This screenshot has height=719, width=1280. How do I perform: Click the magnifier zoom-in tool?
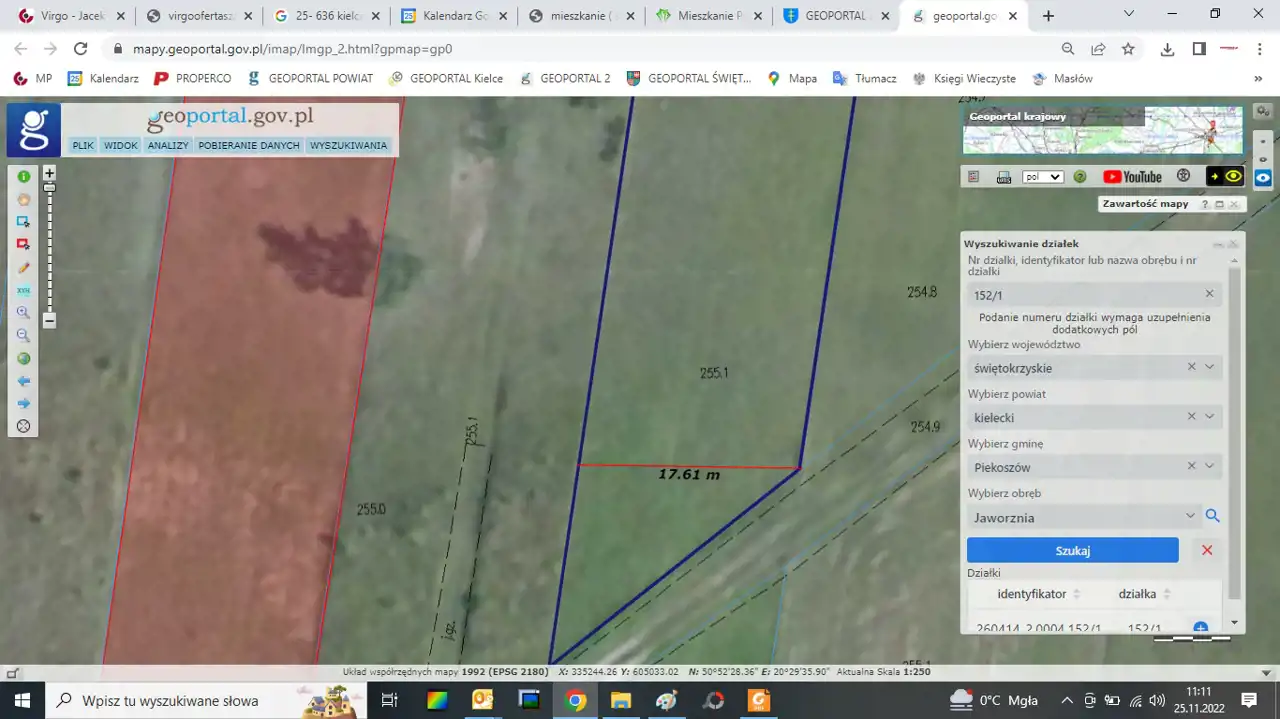(23, 313)
